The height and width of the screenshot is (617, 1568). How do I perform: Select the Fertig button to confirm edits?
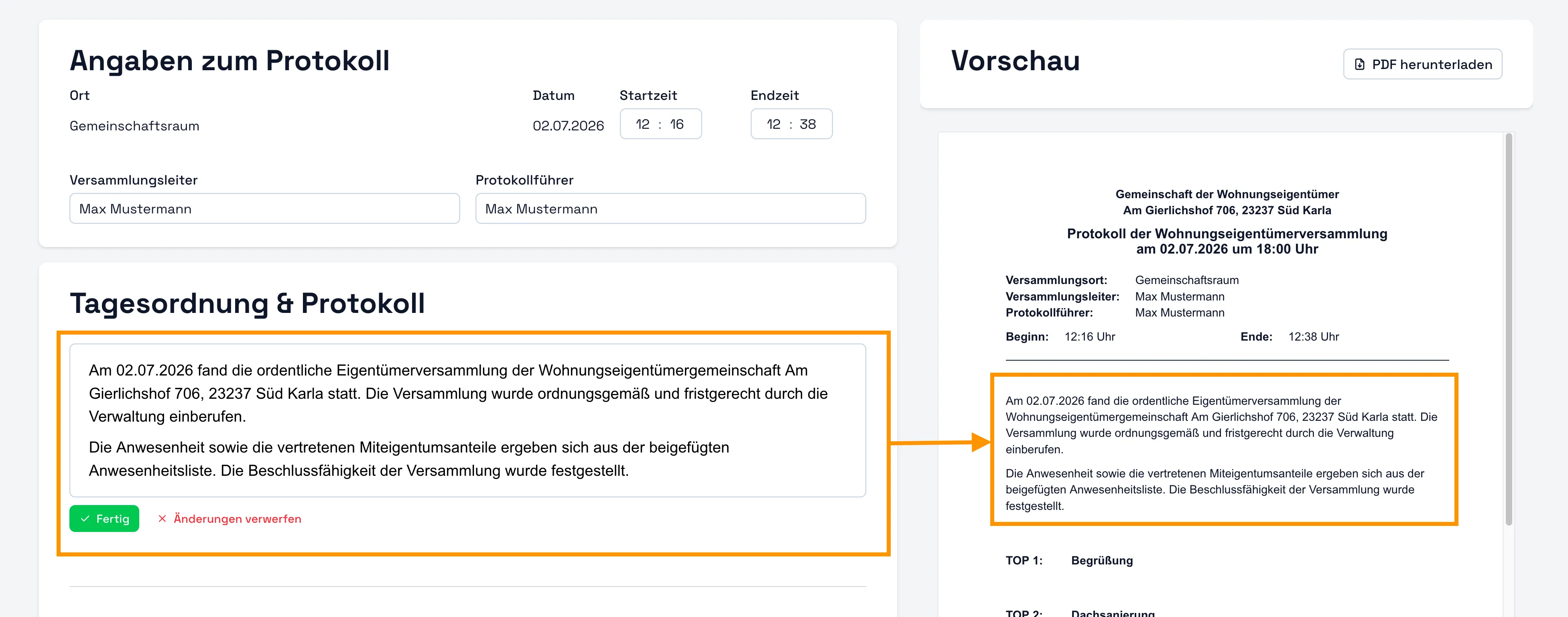[x=104, y=518]
